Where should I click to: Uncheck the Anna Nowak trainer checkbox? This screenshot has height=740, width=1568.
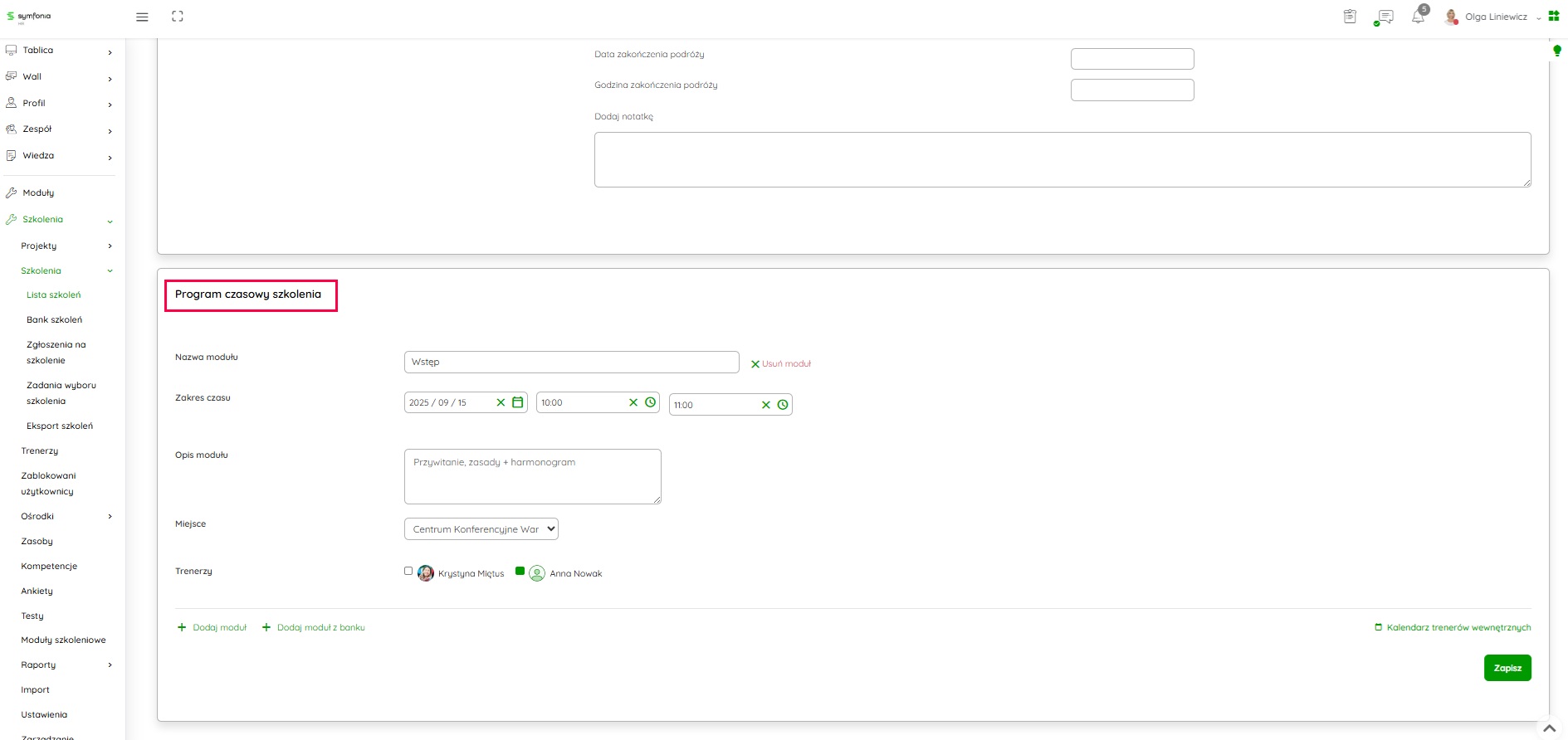coord(520,571)
